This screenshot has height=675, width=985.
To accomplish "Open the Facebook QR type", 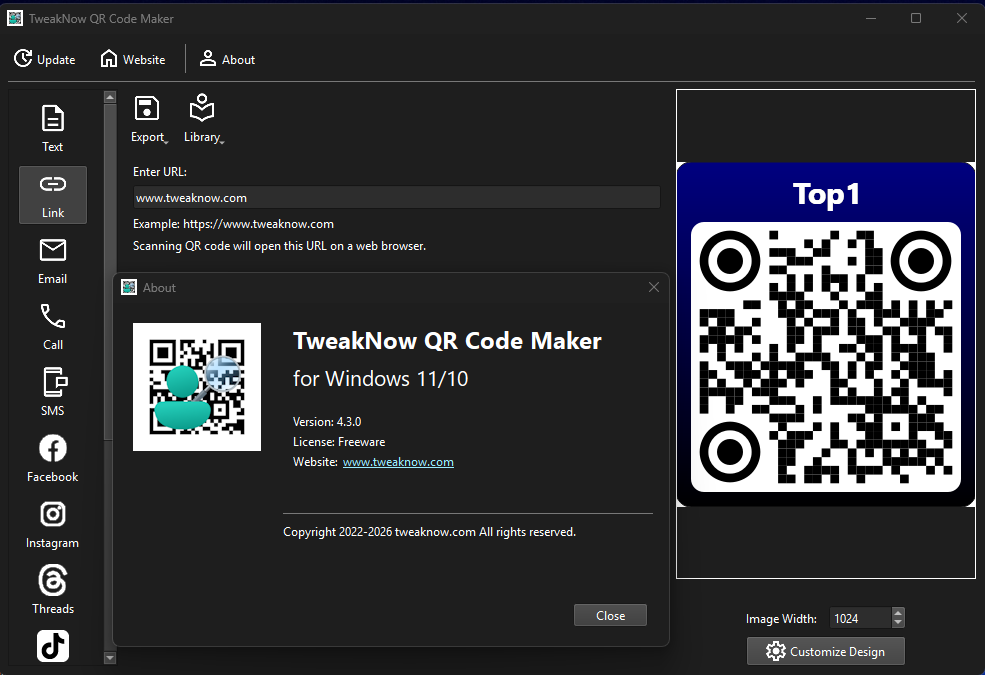I will (x=52, y=459).
